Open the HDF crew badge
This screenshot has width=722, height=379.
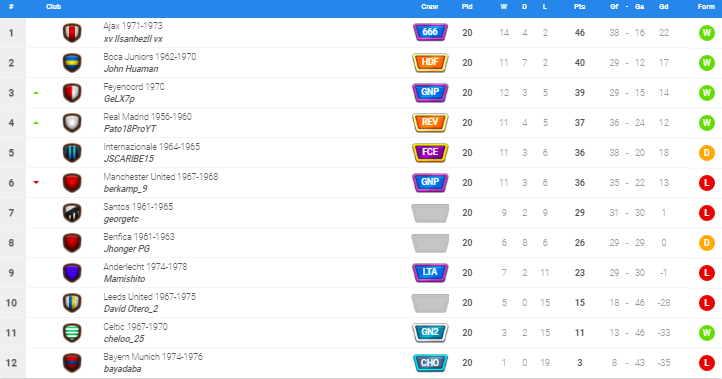tap(430, 62)
